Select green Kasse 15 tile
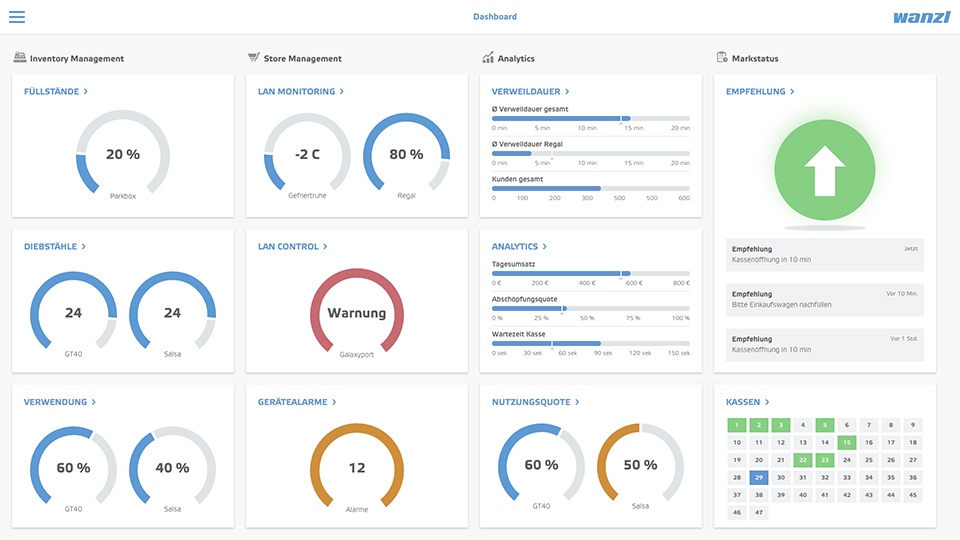 [847, 442]
